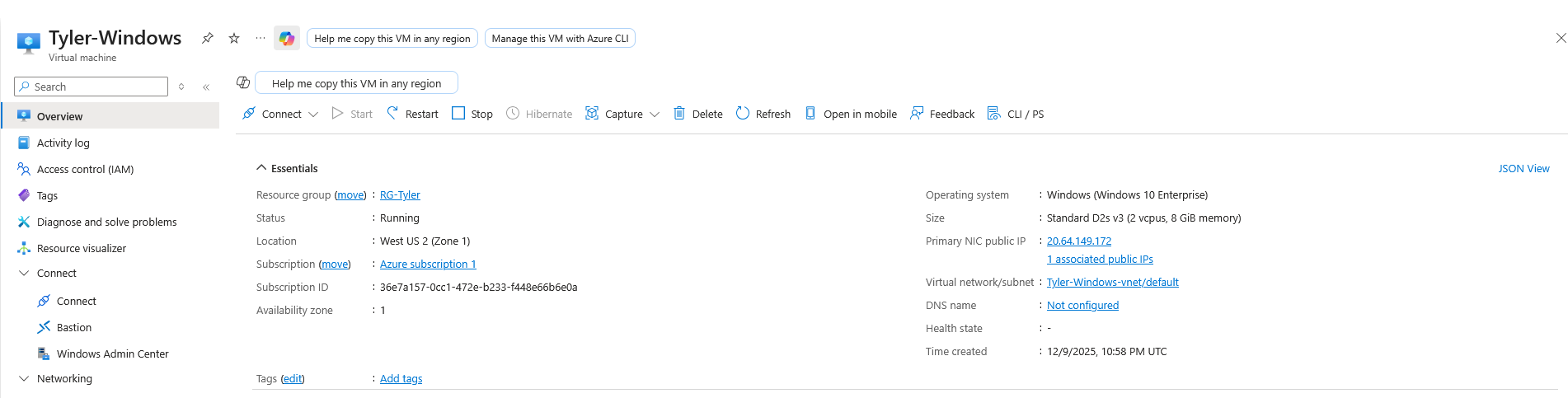Image resolution: width=1568 pixels, height=398 pixels.
Task: Close the VM blade with X
Action: 1561,38
